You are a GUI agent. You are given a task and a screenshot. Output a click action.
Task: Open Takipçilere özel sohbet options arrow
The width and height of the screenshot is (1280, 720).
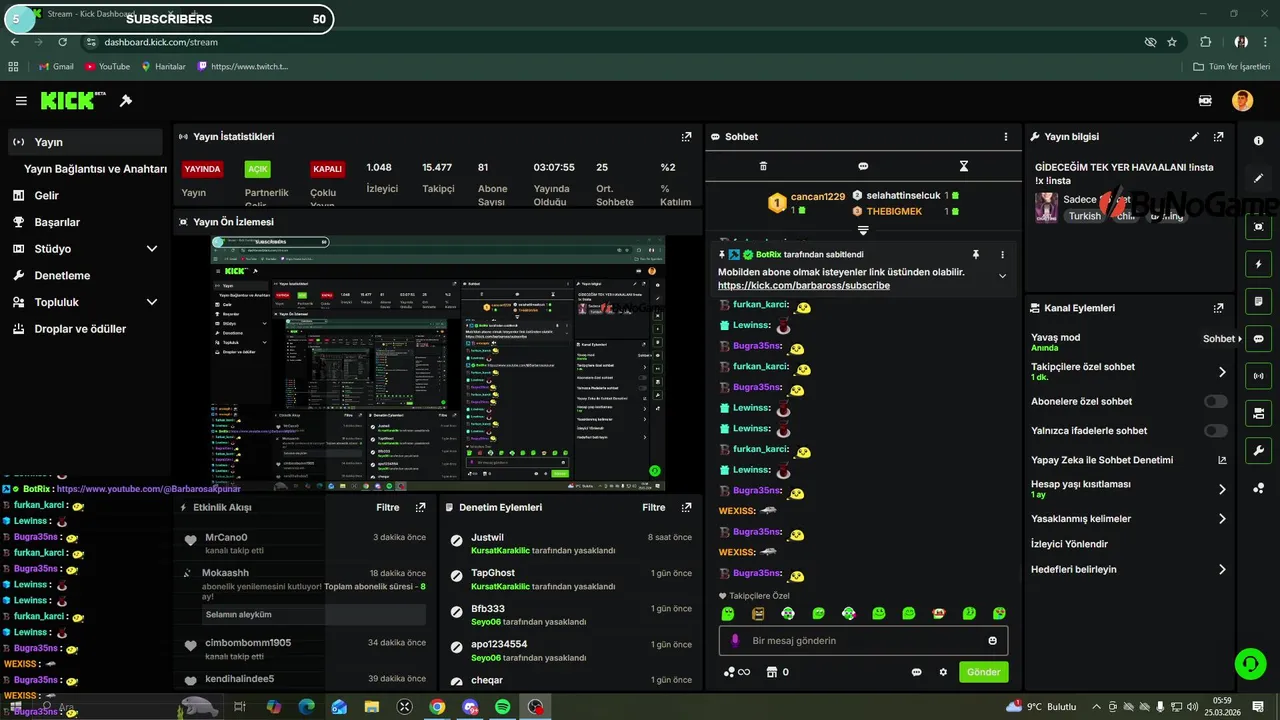1222,372
